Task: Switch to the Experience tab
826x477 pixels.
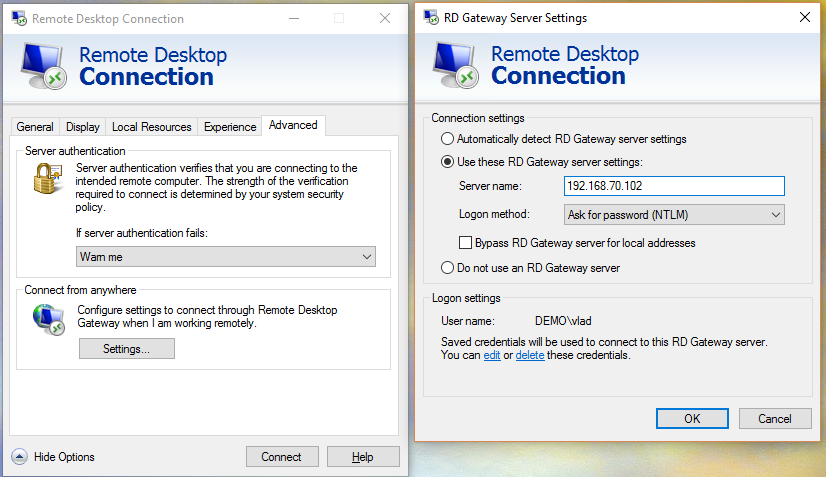Action: (230, 127)
